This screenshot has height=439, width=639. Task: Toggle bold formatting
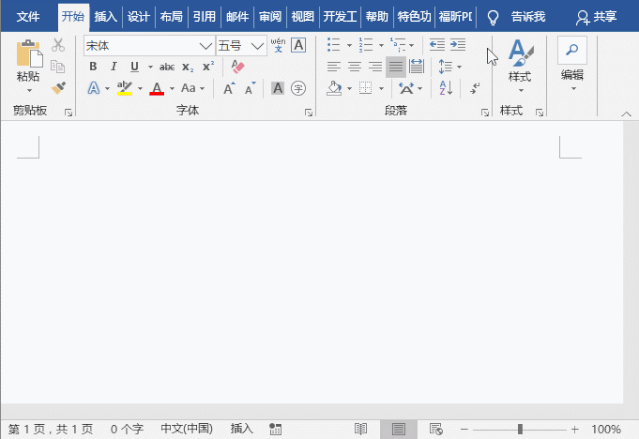click(93, 66)
